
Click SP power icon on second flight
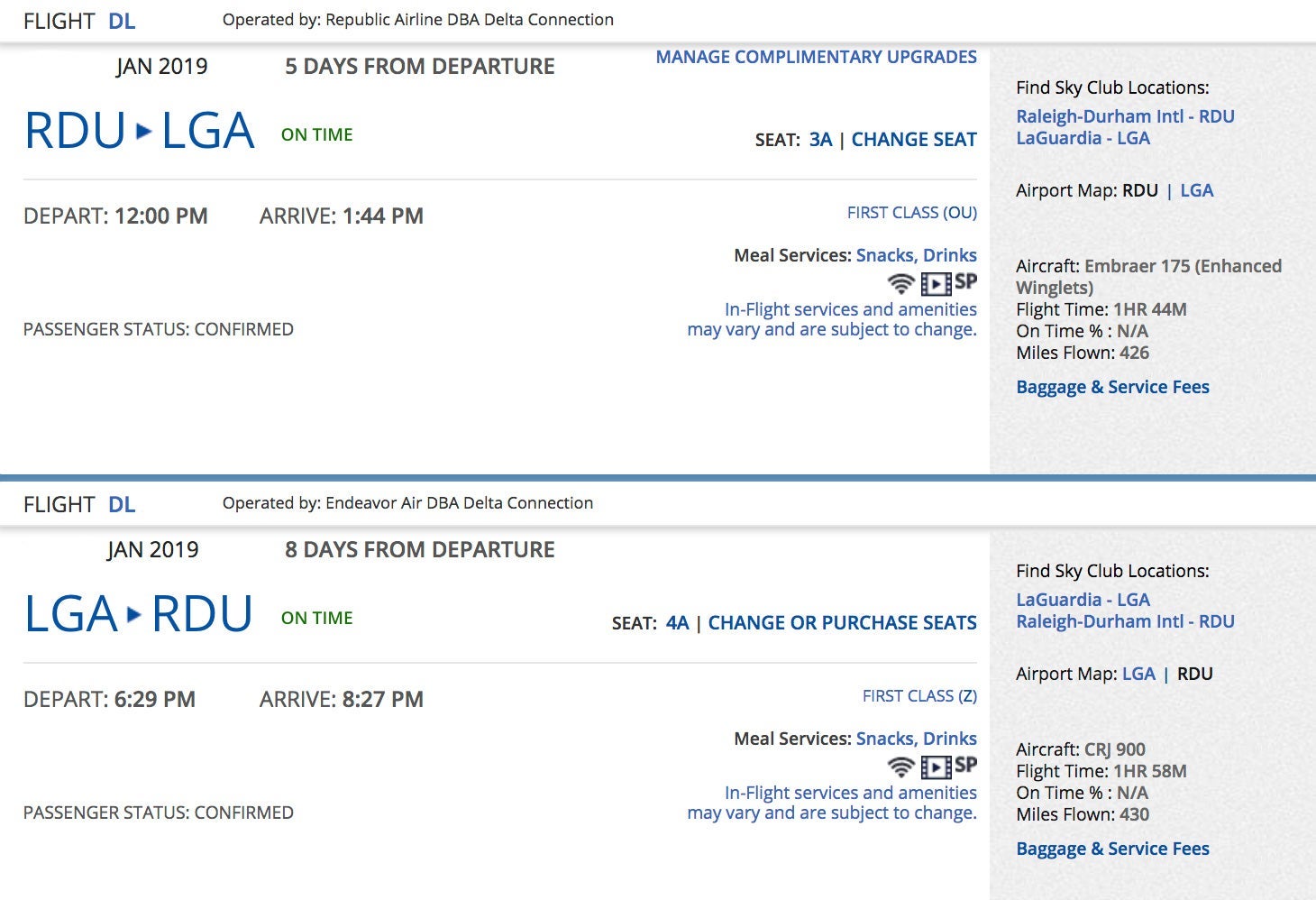(x=965, y=765)
